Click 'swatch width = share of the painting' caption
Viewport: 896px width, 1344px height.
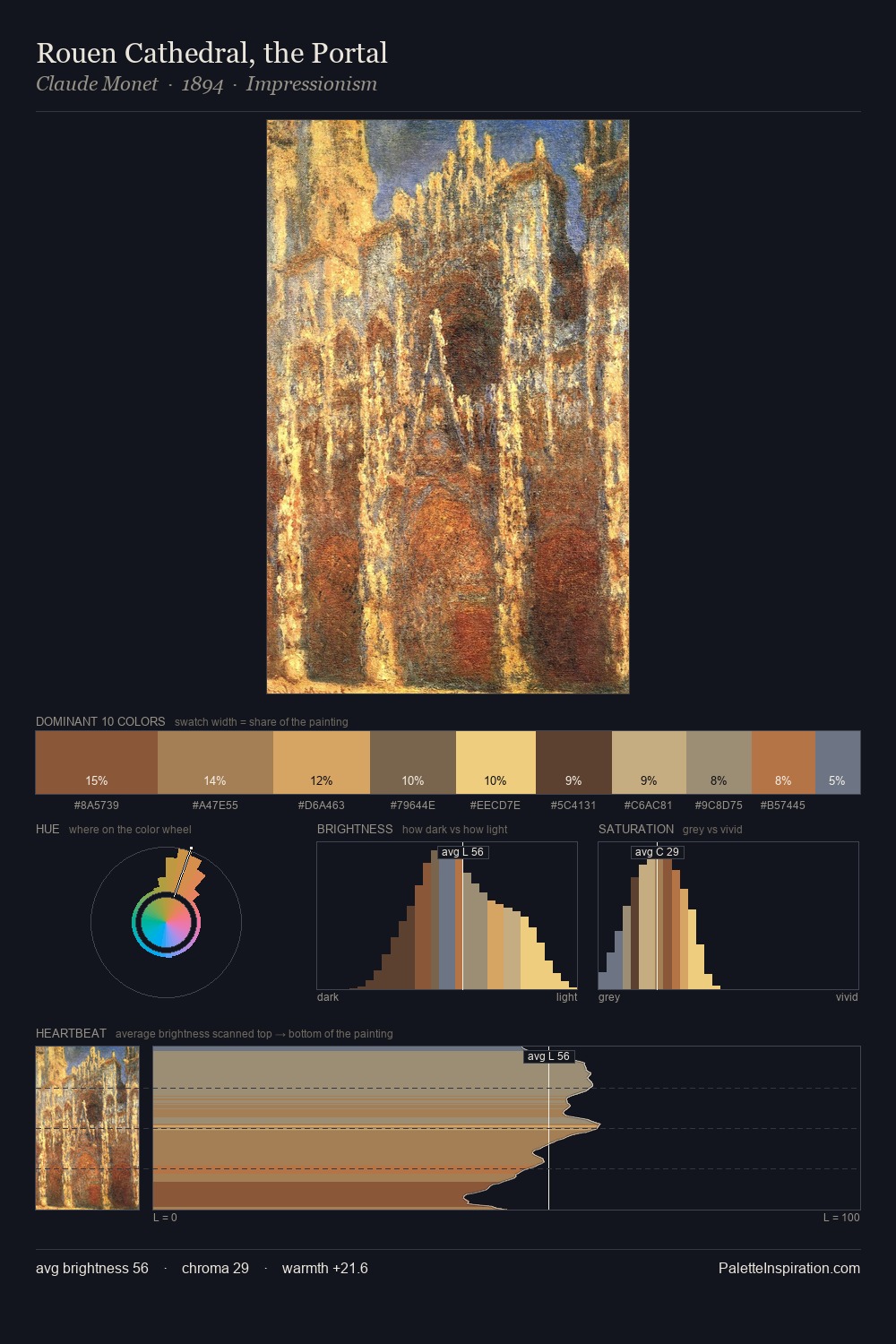(261, 722)
